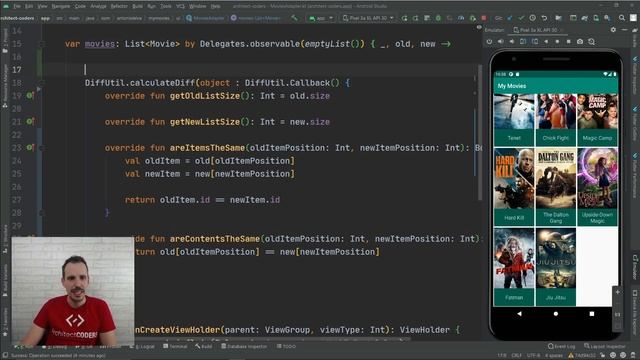The width and height of the screenshot is (640, 360).
Task: Click the Apply Code Changes icon
Action: (416, 18)
